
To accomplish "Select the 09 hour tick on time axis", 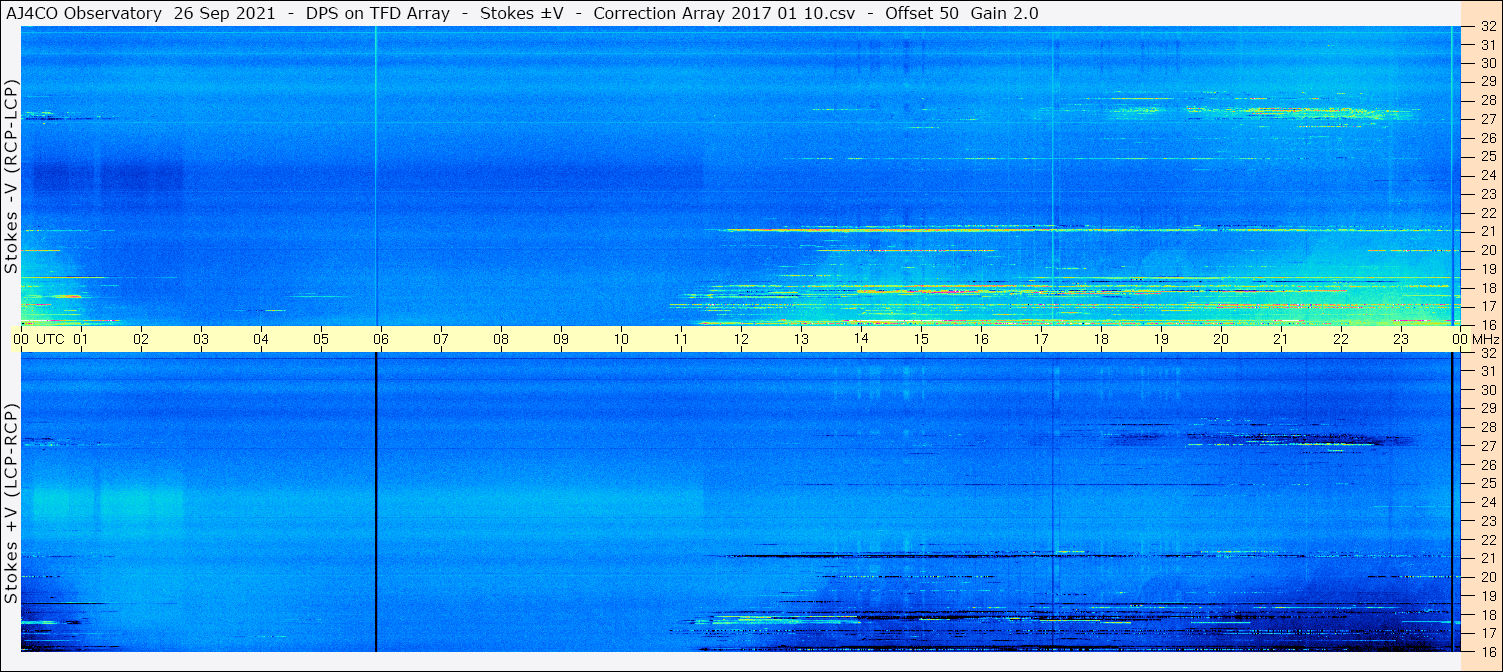I will [561, 339].
